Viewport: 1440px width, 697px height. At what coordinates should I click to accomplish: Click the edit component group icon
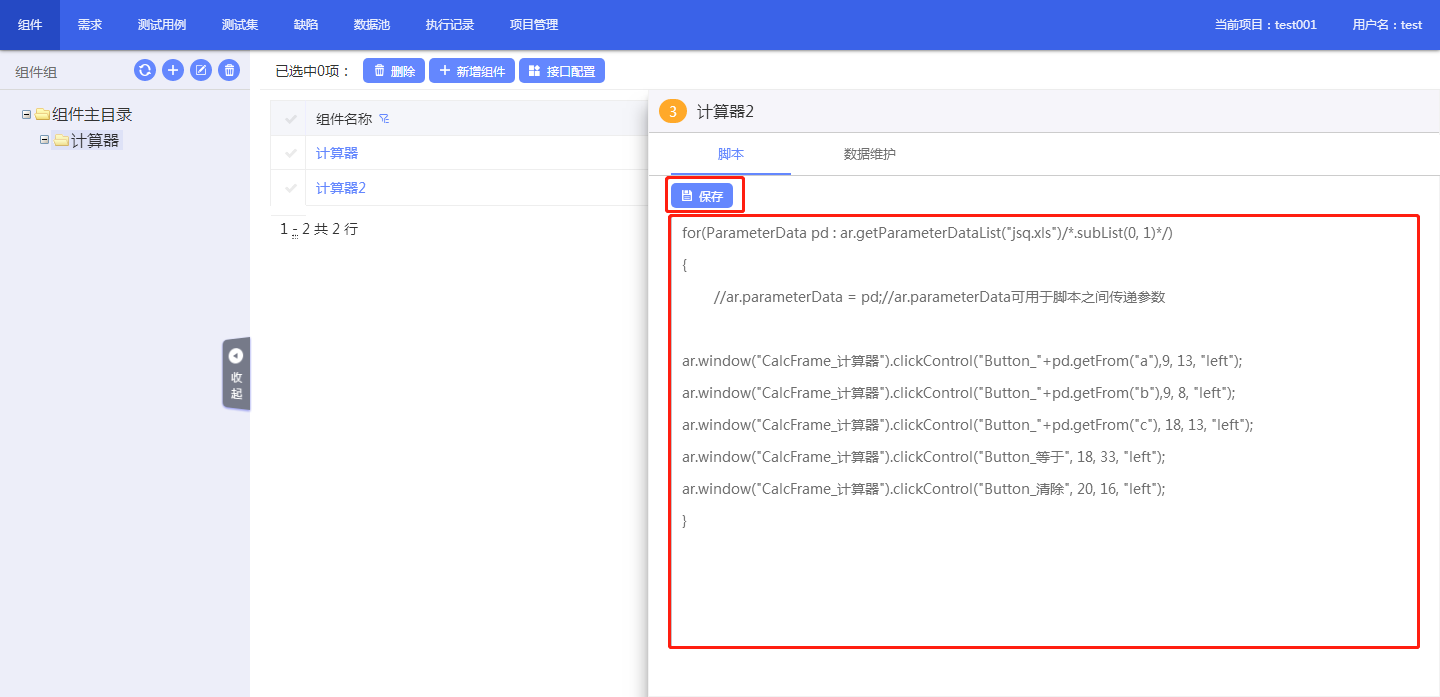[x=201, y=70]
